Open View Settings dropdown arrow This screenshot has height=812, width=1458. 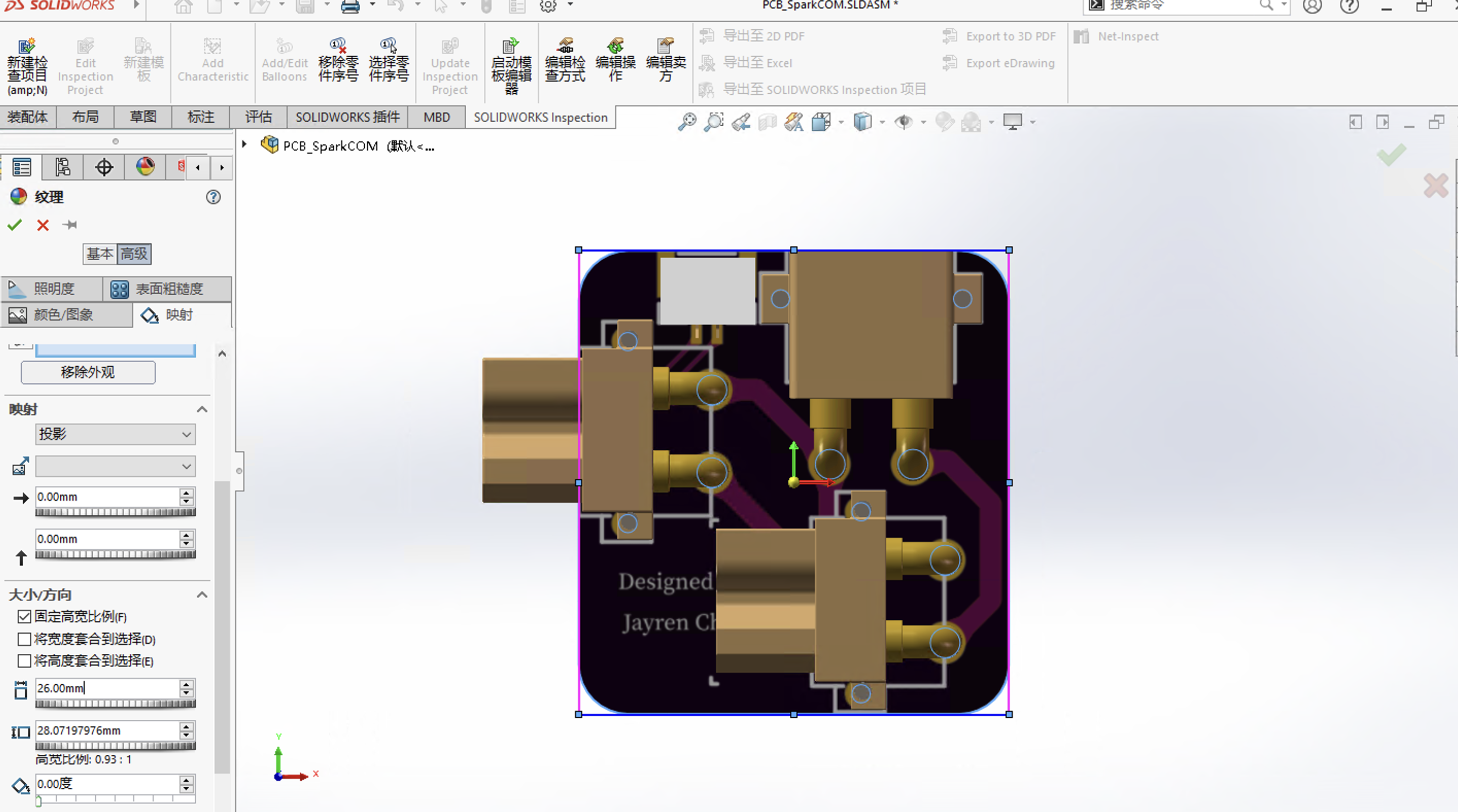tap(1033, 122)
